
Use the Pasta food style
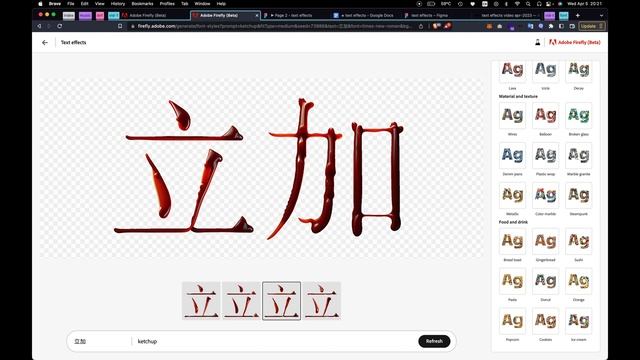click(x=512, y=282)
